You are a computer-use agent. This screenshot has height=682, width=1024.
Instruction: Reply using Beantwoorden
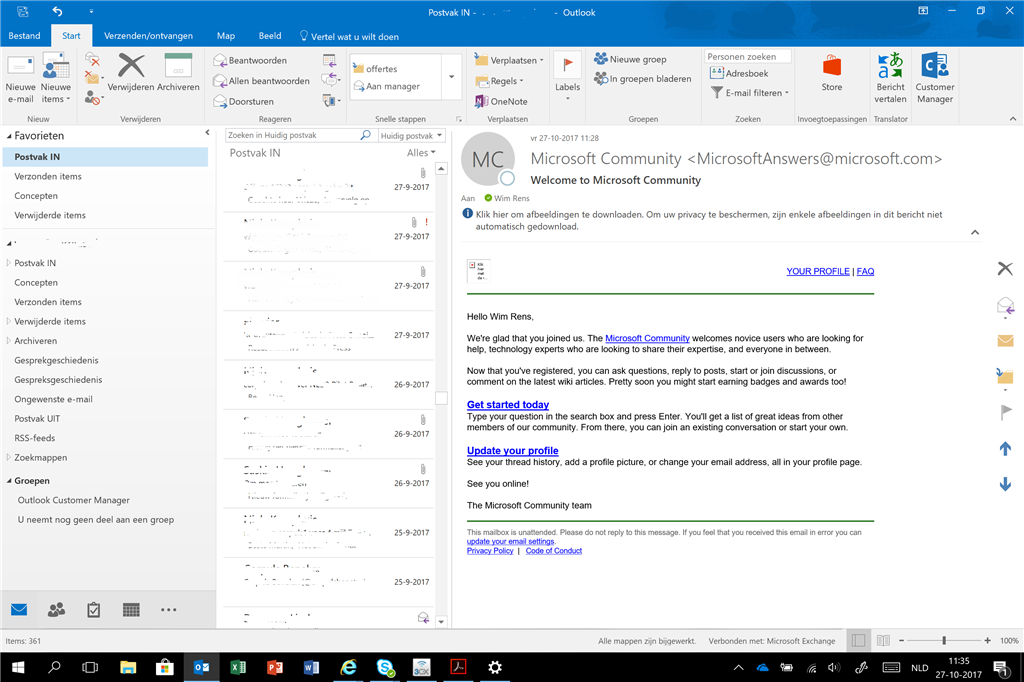click(251, 60)
